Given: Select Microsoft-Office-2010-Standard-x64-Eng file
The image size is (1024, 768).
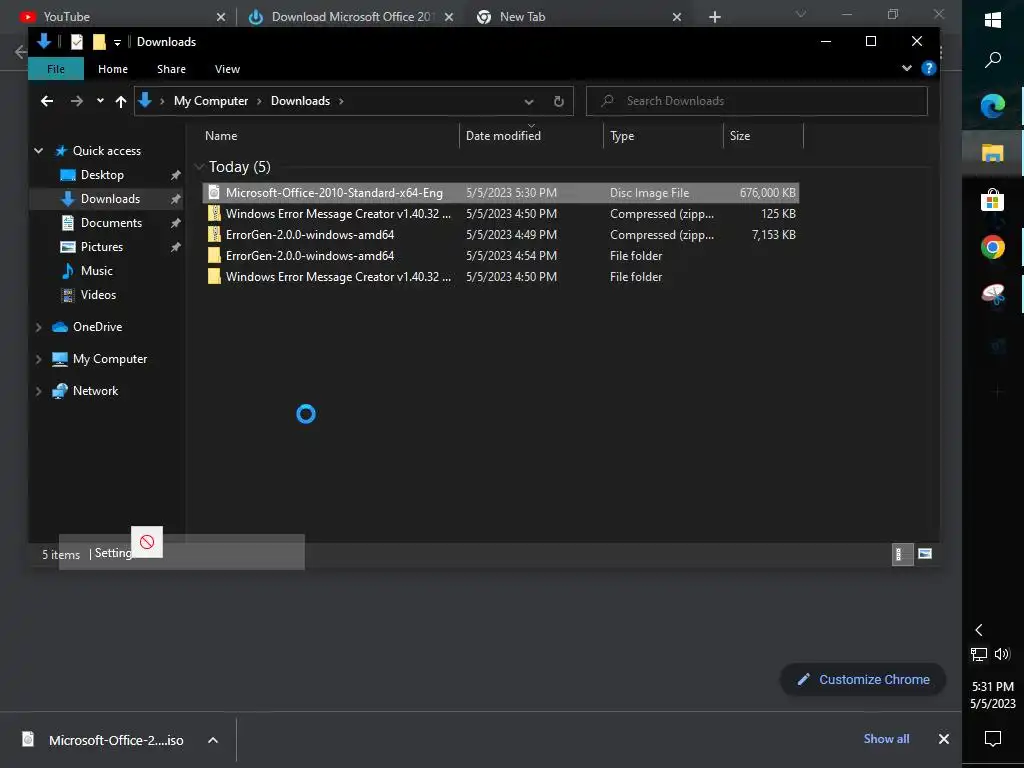Looking at the screenshot, I should tap(500, 193).
